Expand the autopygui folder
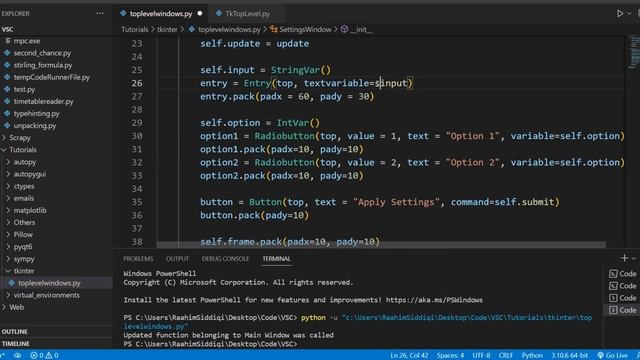This screenshot has height=360, width=640. coord(29,174)
